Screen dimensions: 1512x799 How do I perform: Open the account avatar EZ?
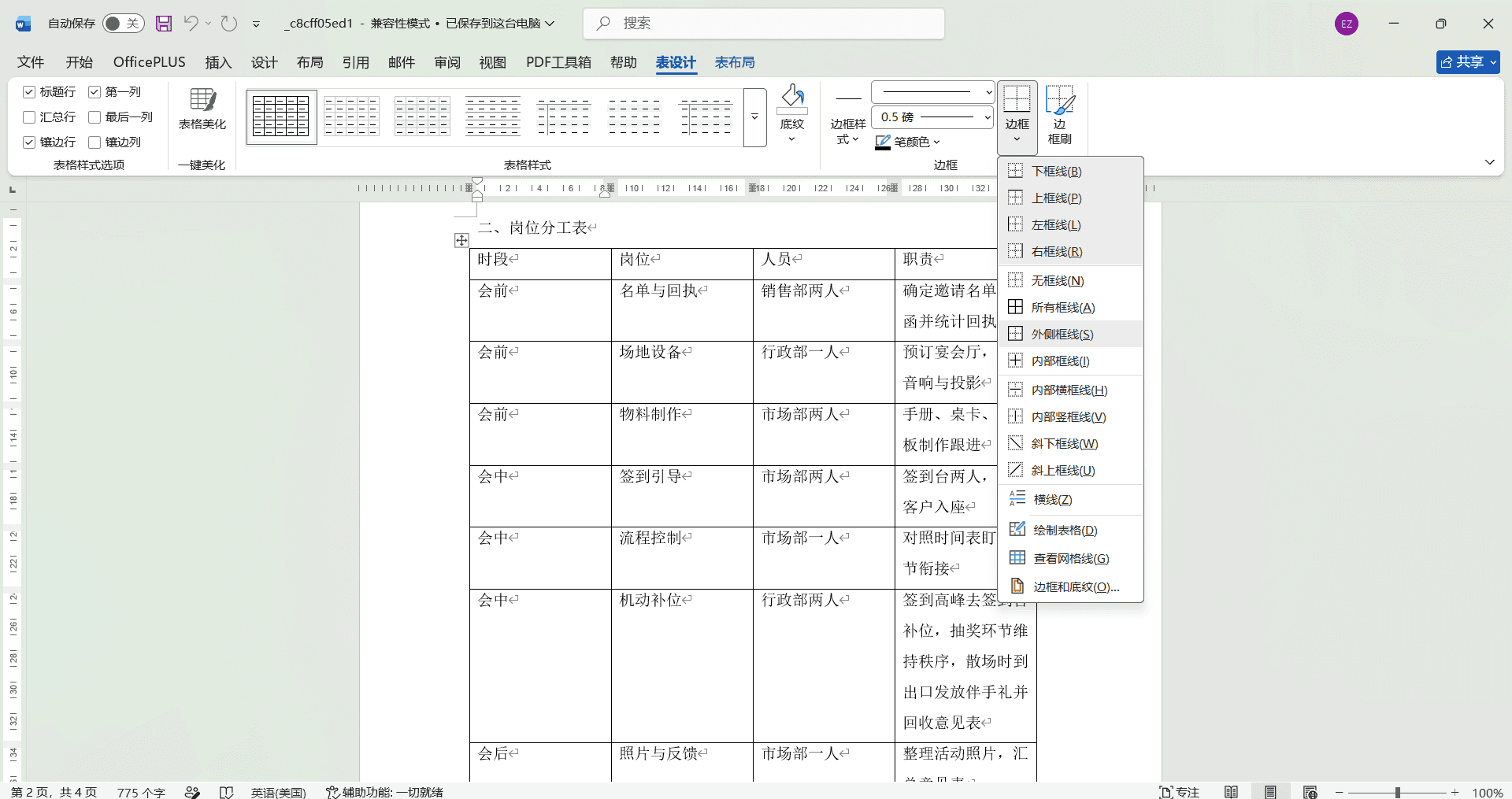pyautogui.click(x=1347, y=24)
